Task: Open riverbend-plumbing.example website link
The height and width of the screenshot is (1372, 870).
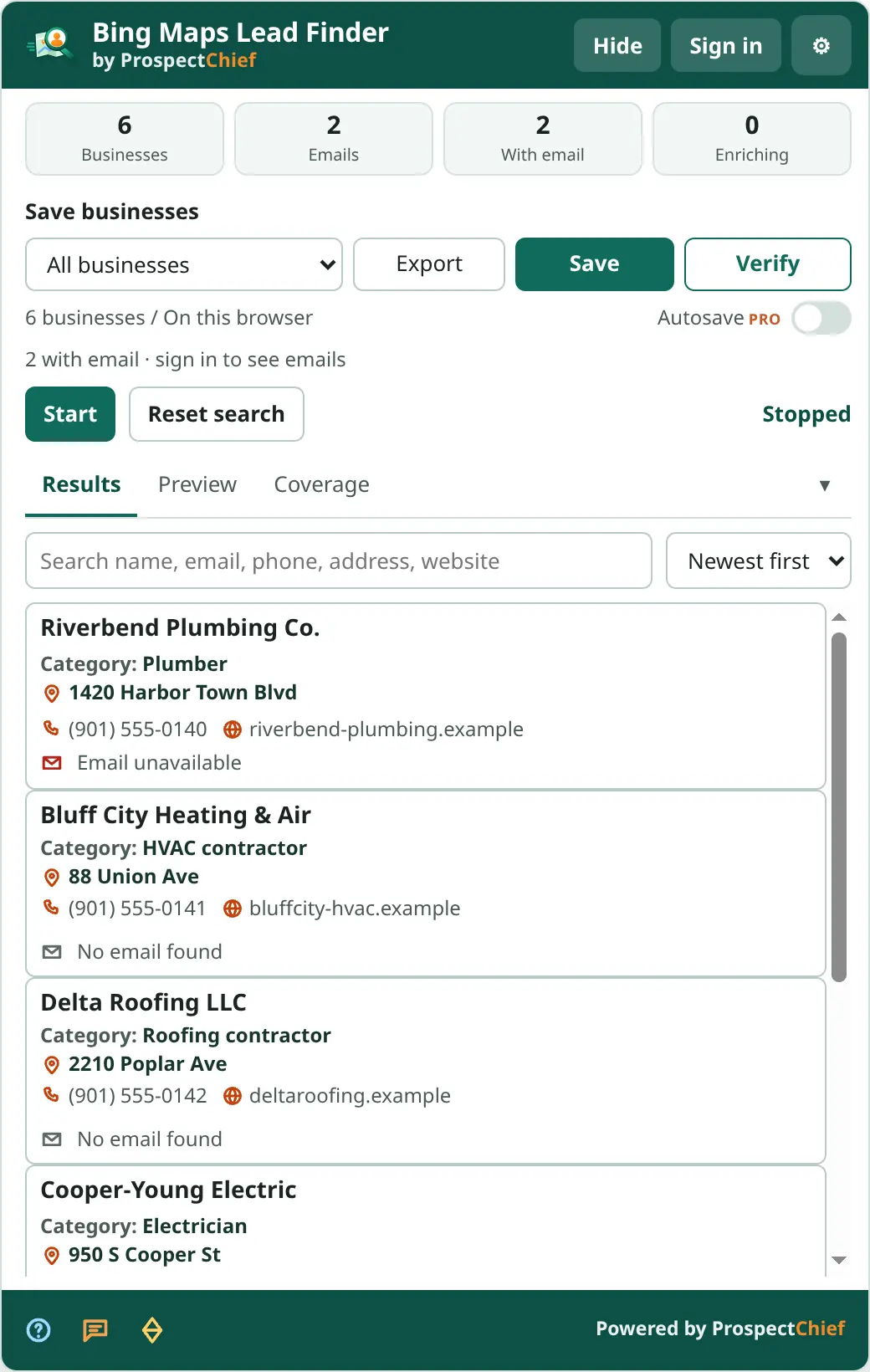Action: click(386, 730)
